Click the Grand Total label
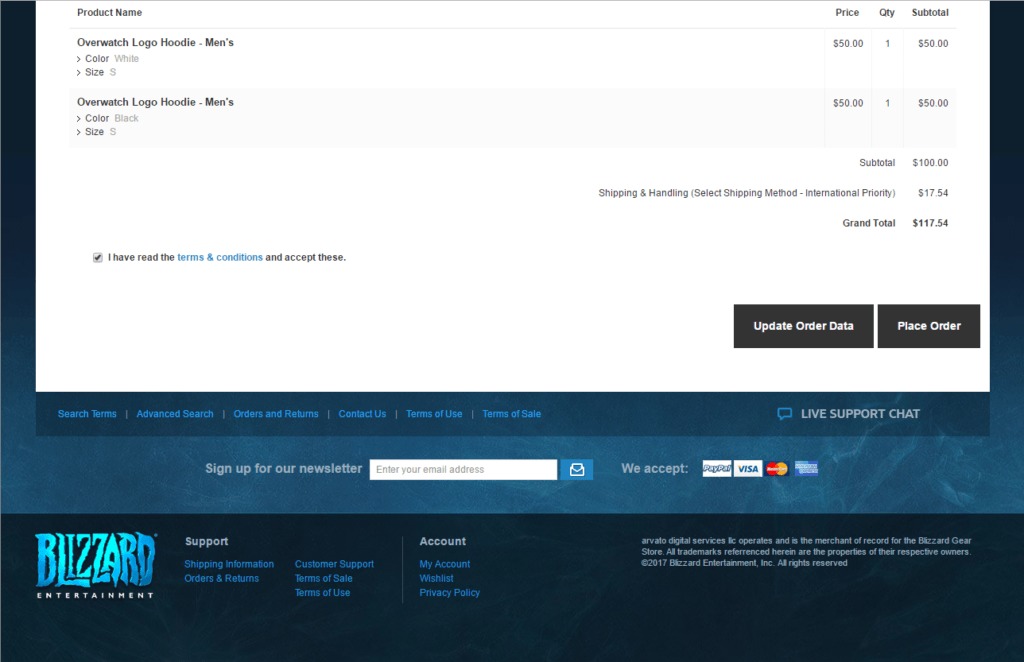Image resolution: width=1024 pixels, height=662 pixels. click(869, 223)
